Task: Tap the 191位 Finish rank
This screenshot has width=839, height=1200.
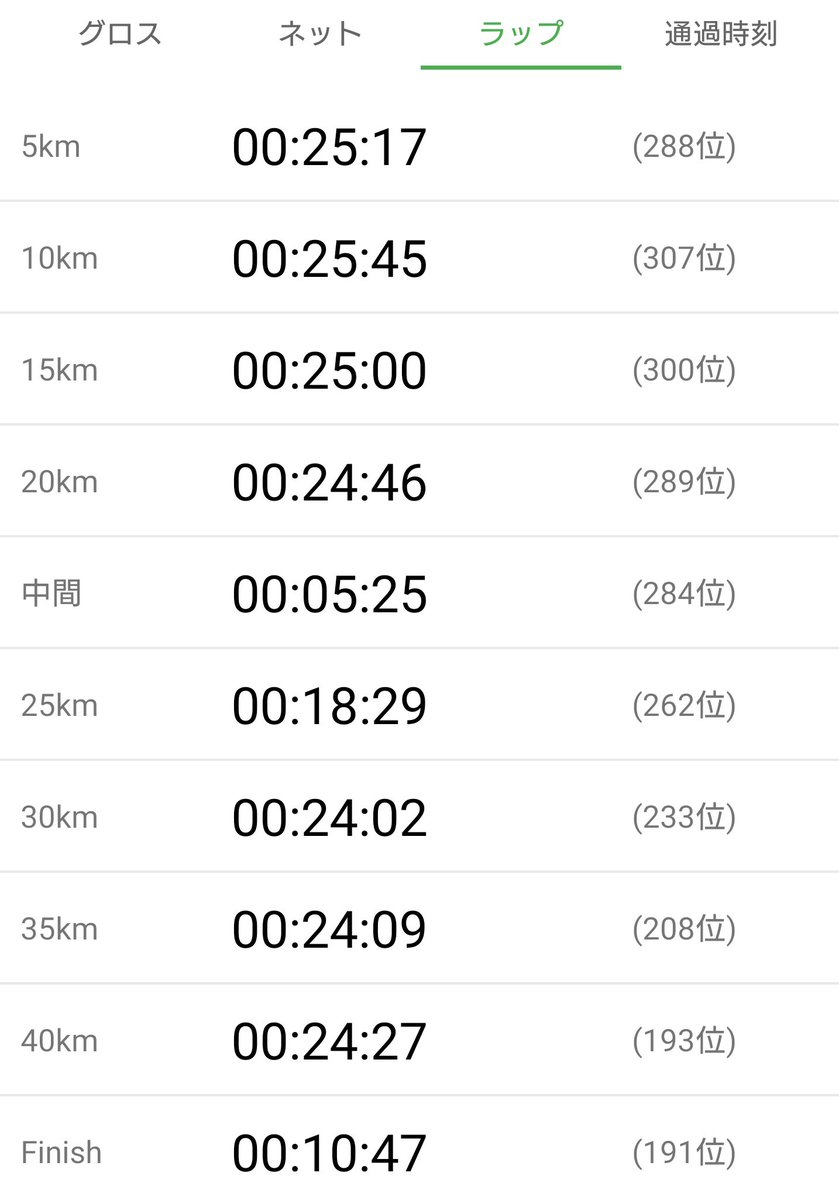Action: click(684, 1153)
